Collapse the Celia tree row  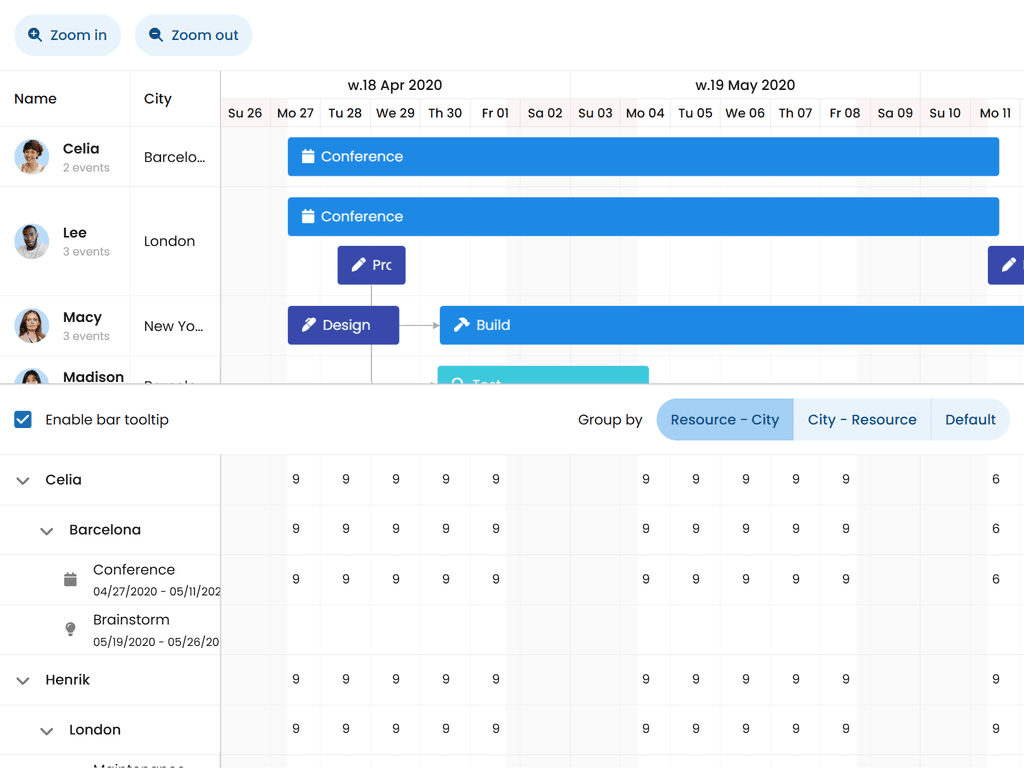pos(23,481)
